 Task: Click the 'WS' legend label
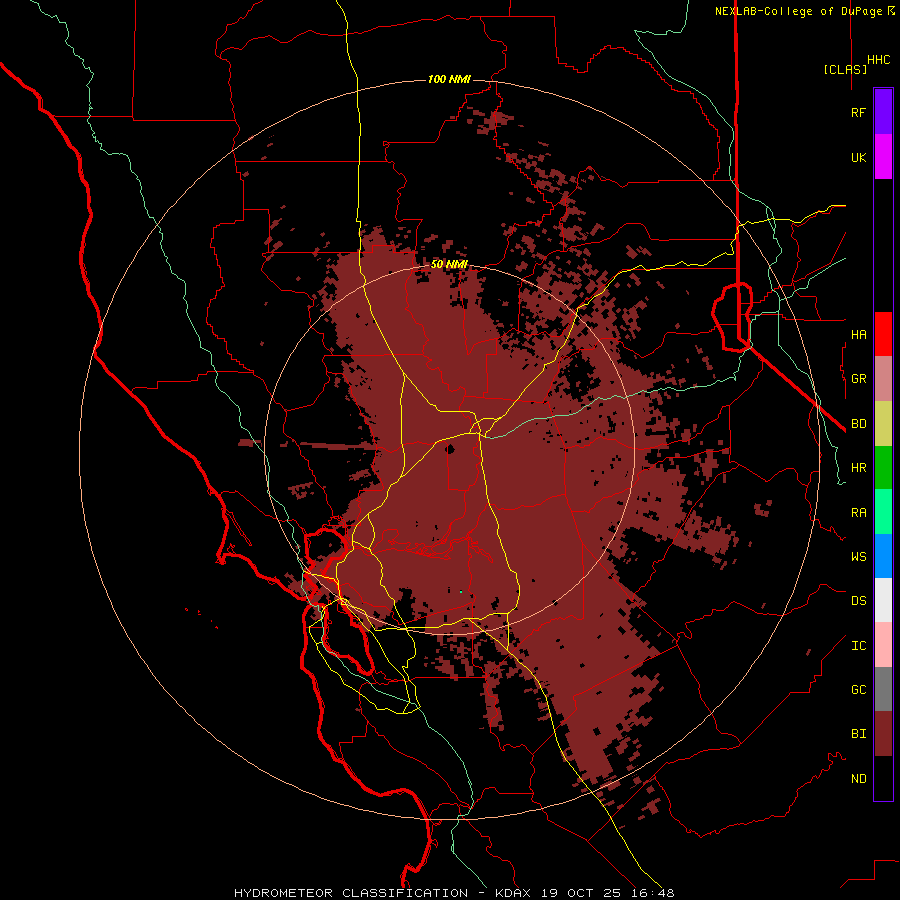[859, 556]
